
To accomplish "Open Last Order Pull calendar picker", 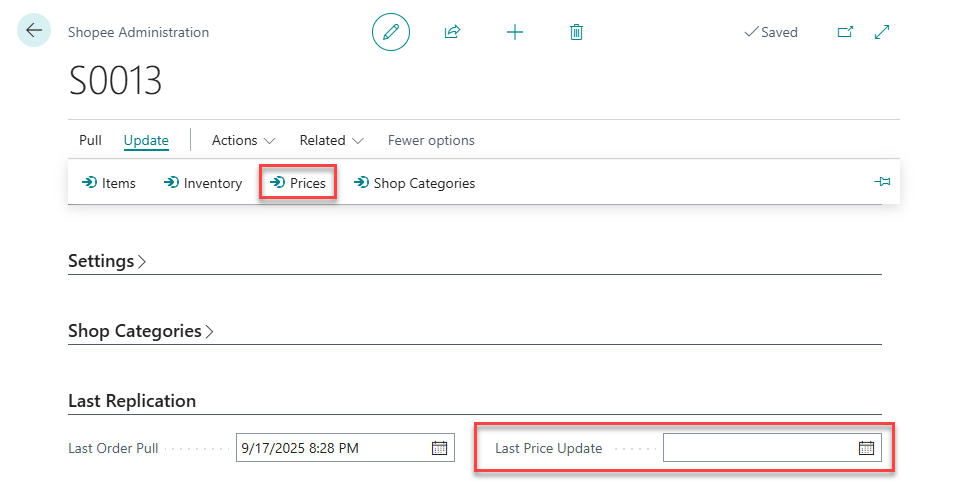I will point(439,448).
